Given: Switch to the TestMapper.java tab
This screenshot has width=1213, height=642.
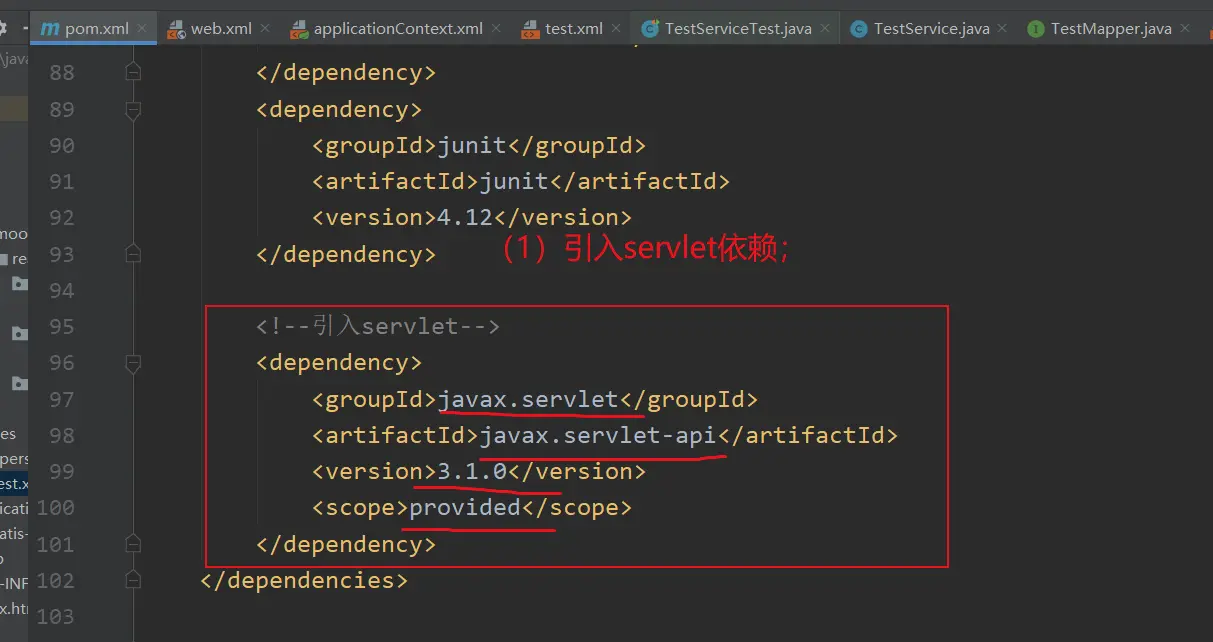Looking at the screenshot, I should coord(1111,28).
